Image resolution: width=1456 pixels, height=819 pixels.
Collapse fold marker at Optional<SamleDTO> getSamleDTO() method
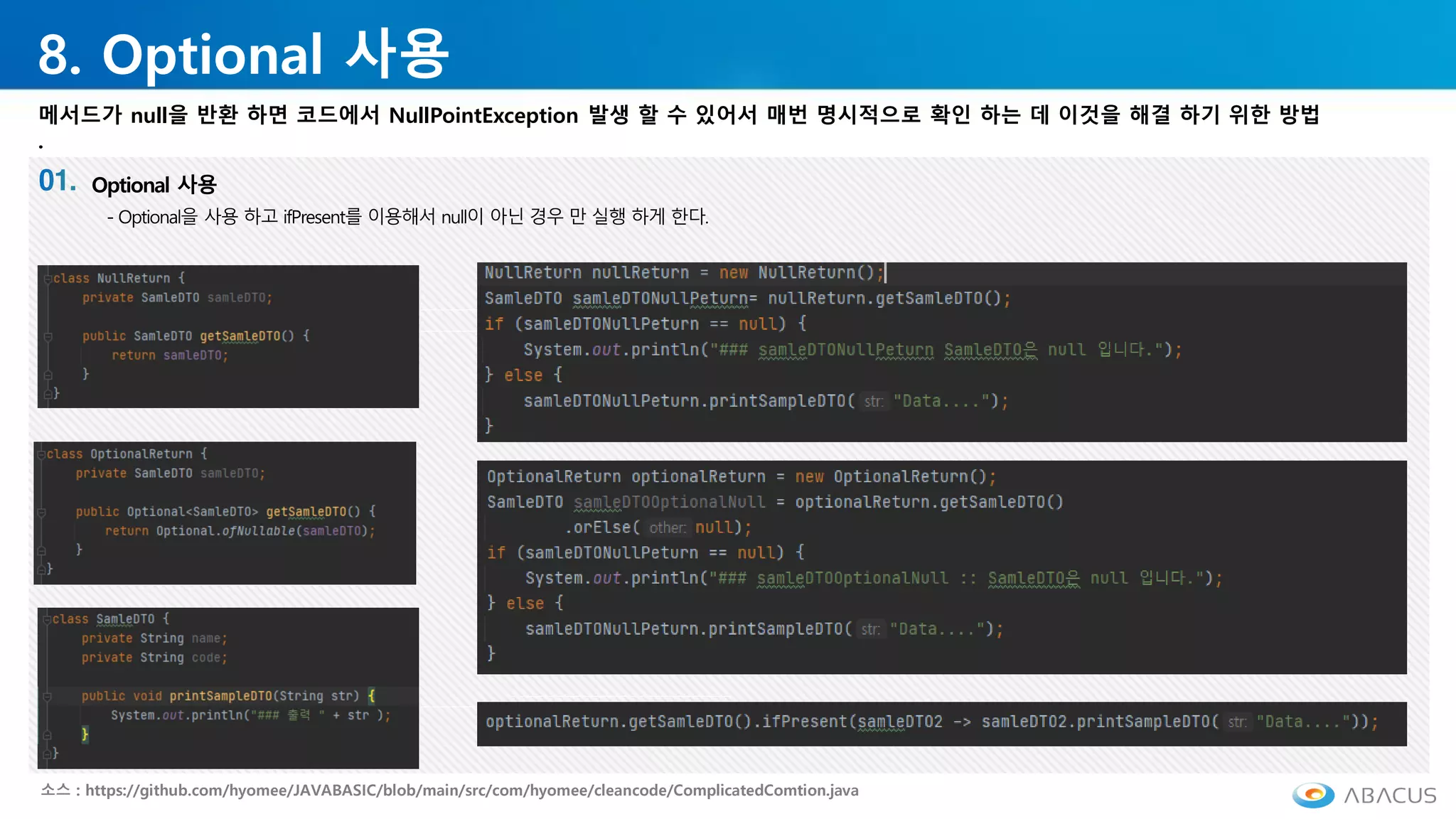click(41, 512)
